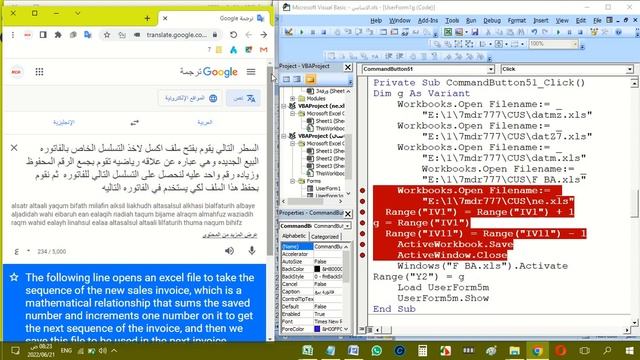Switch to Alphabetic properties tab

click(294, 236)
